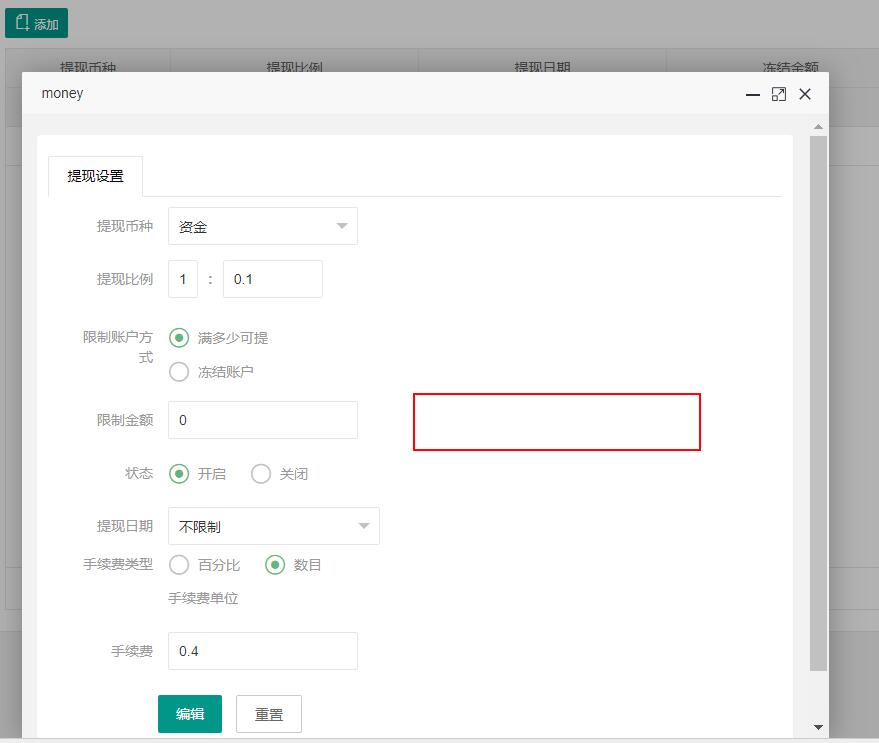Click the 提现比例 second field with 0.1

[x=272, y=279]
